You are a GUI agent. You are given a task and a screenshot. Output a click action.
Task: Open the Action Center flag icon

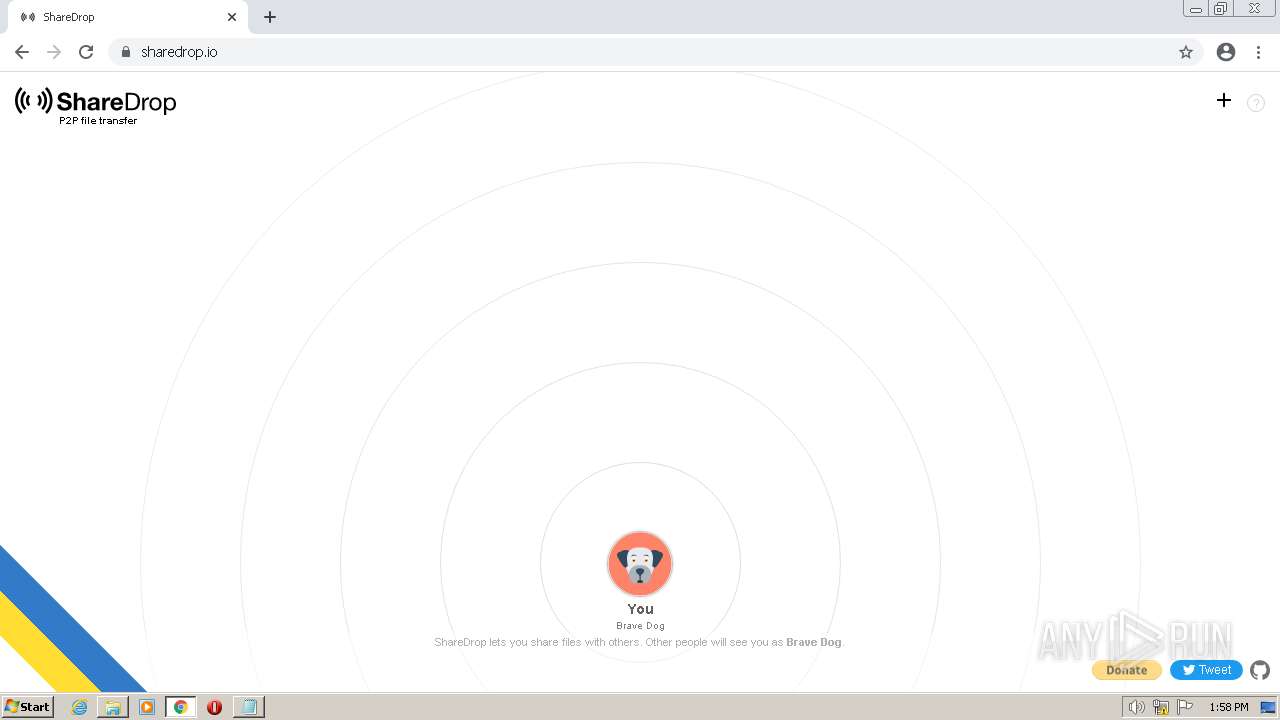[1185, 707]
